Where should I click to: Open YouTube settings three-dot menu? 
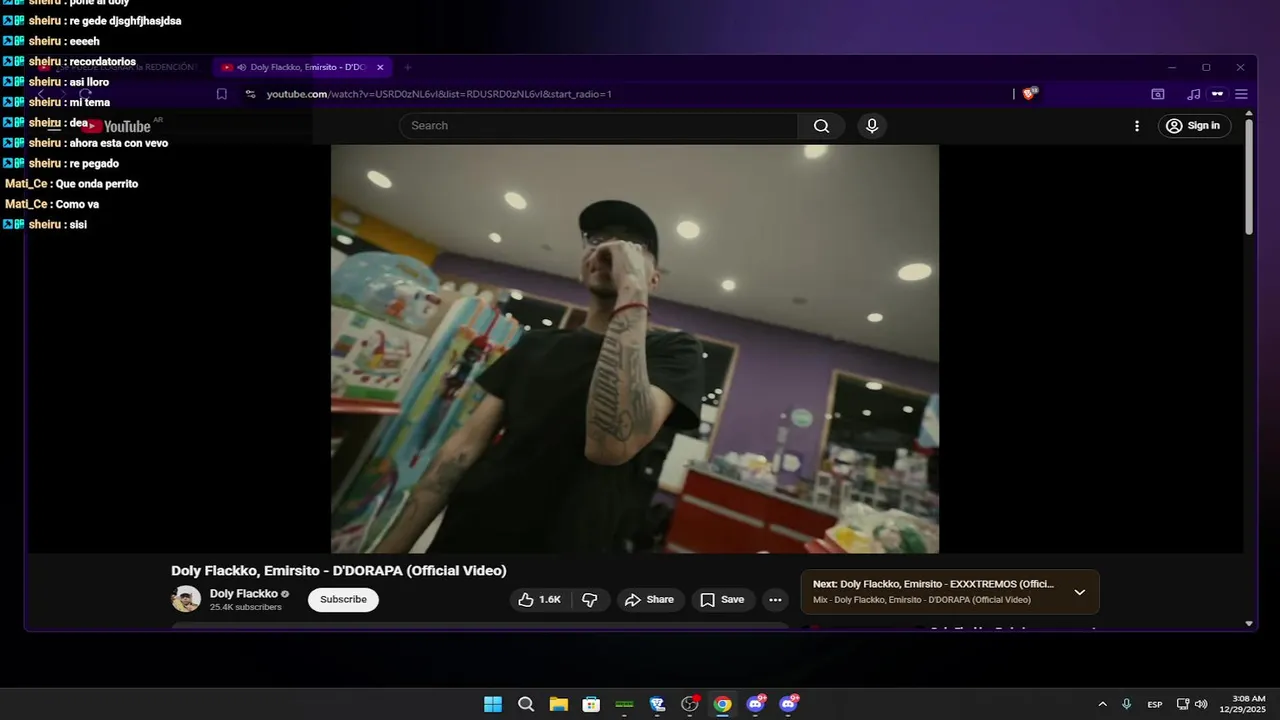pos(1136,126)
